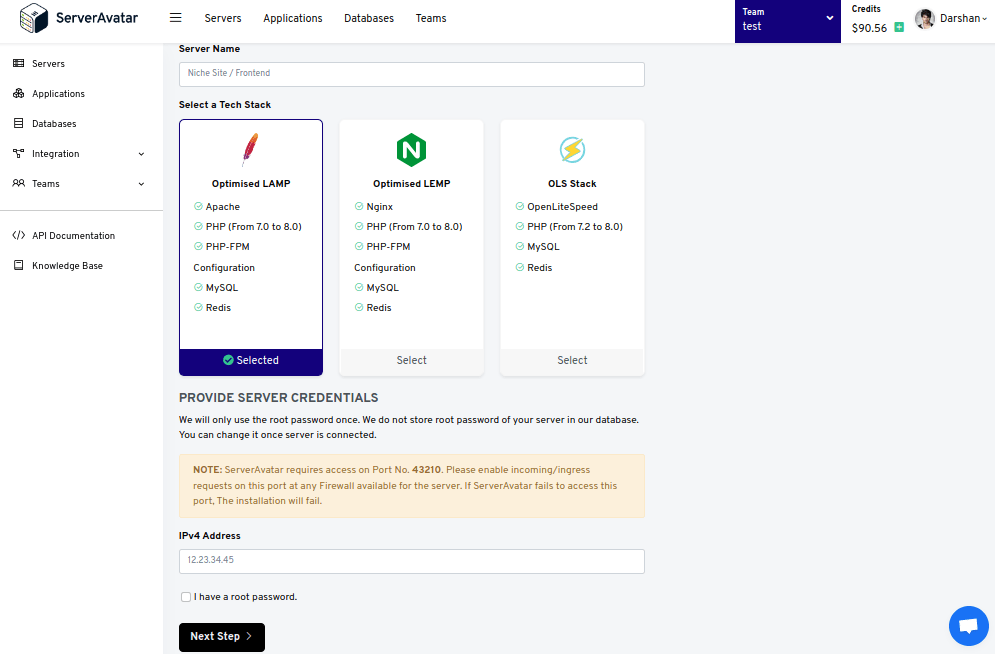Viewport: 995px width, 654px height.
Task: Open Applications in the top navigation
Action: (x=293, y=18)
